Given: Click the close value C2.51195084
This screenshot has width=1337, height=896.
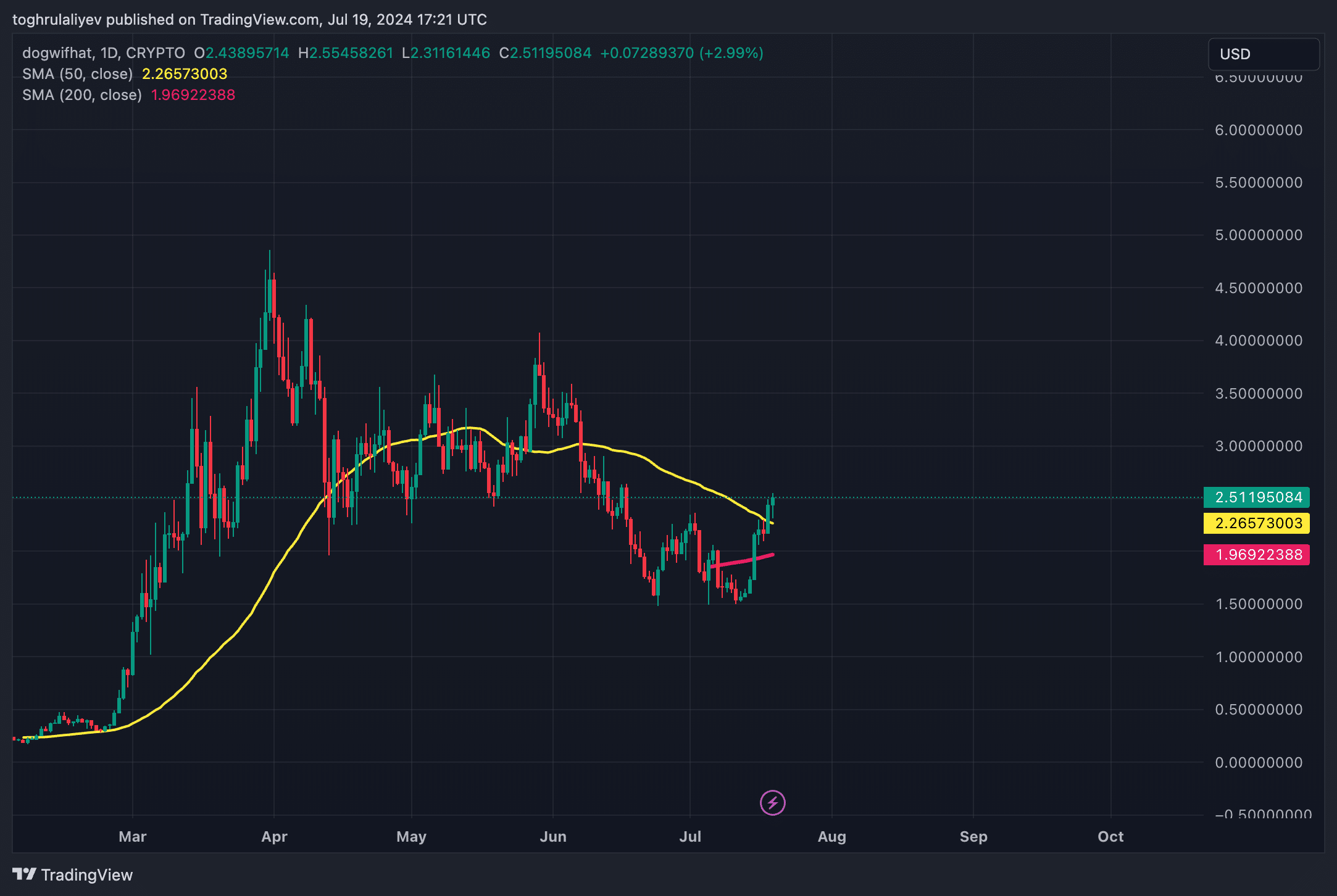Looking at the screenshot, I should tap(545, 53).
